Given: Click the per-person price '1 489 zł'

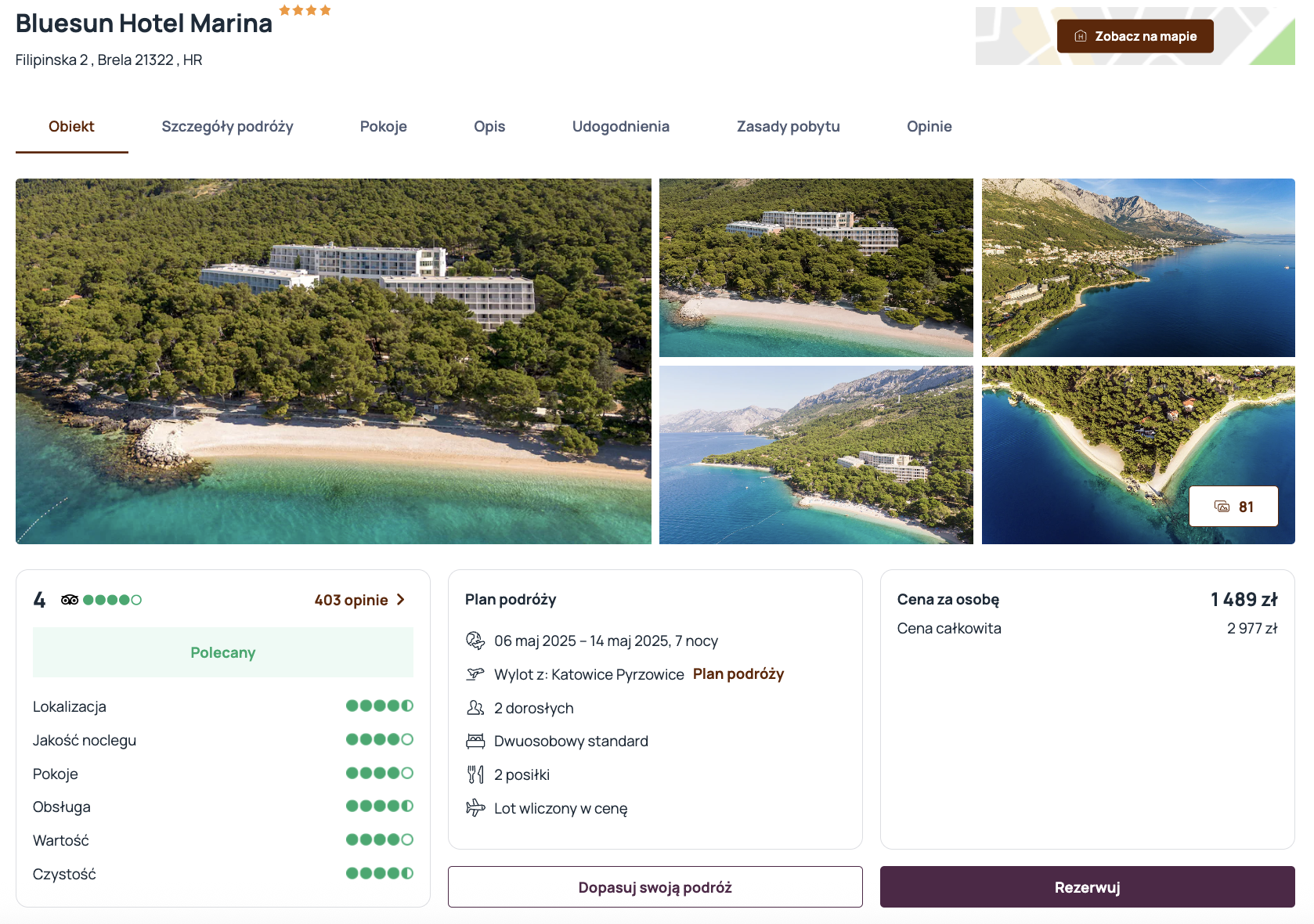Looking at the screenshot, I should click(1244, 600).
